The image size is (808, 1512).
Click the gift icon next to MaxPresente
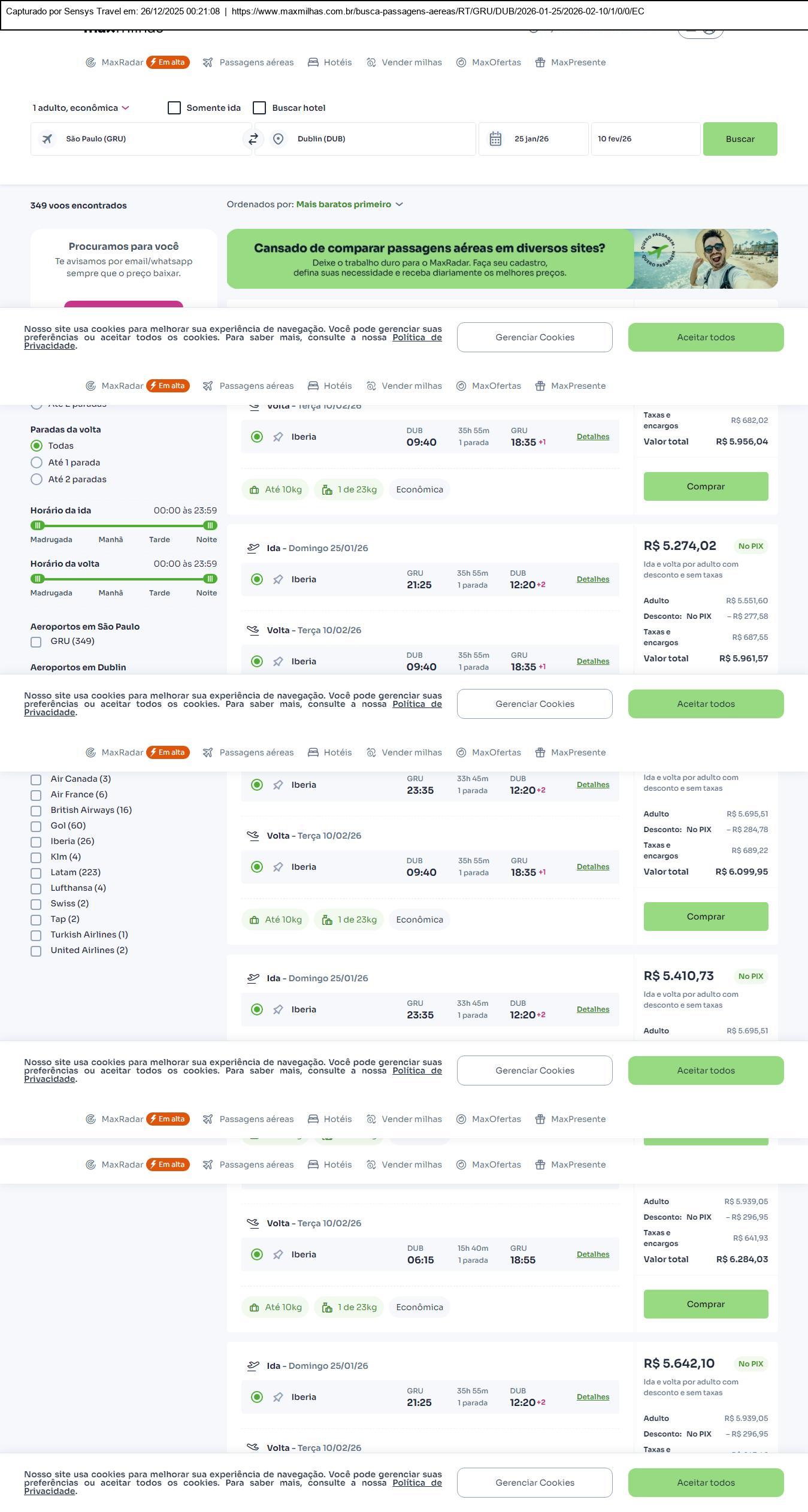tap(540, 62)
